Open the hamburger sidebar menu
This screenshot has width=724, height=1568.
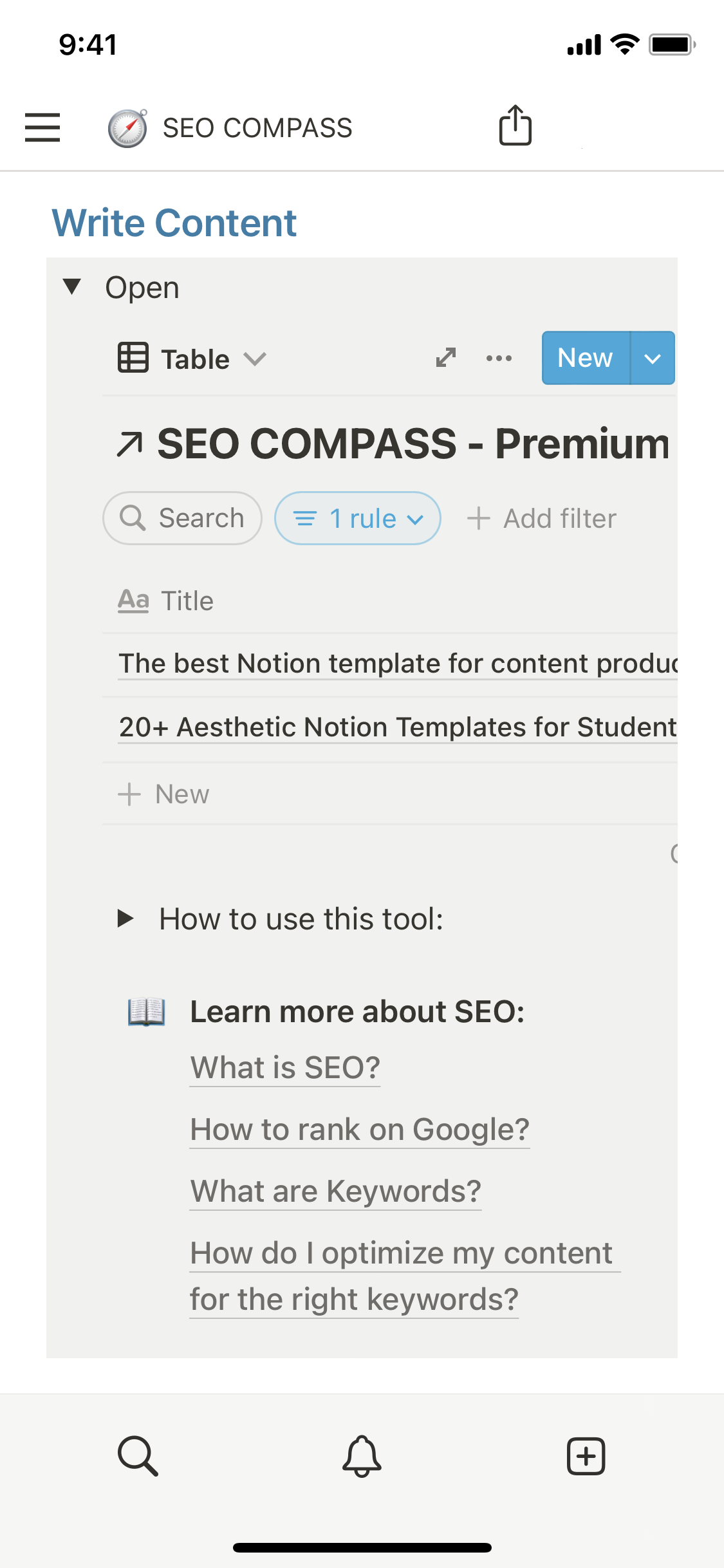pyautogui.click(x=42, y=127)
